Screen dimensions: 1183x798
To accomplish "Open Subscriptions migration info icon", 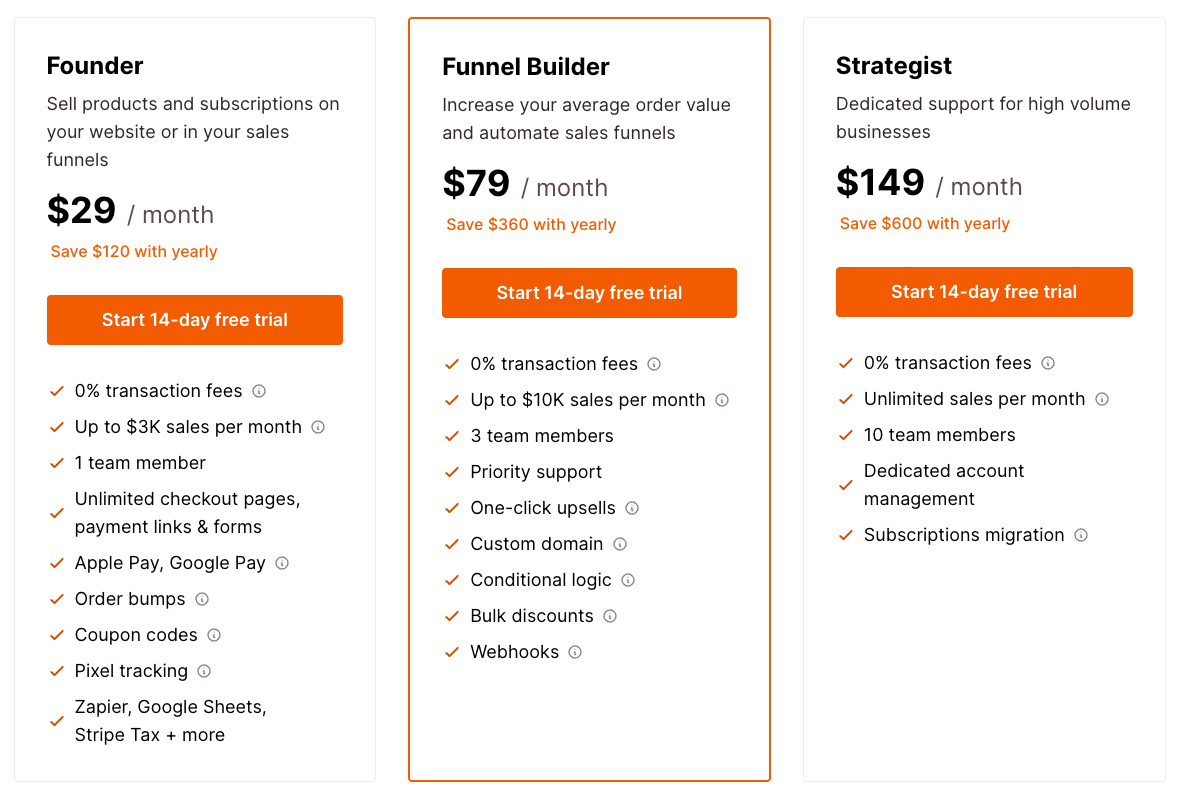I will 1081,535.
